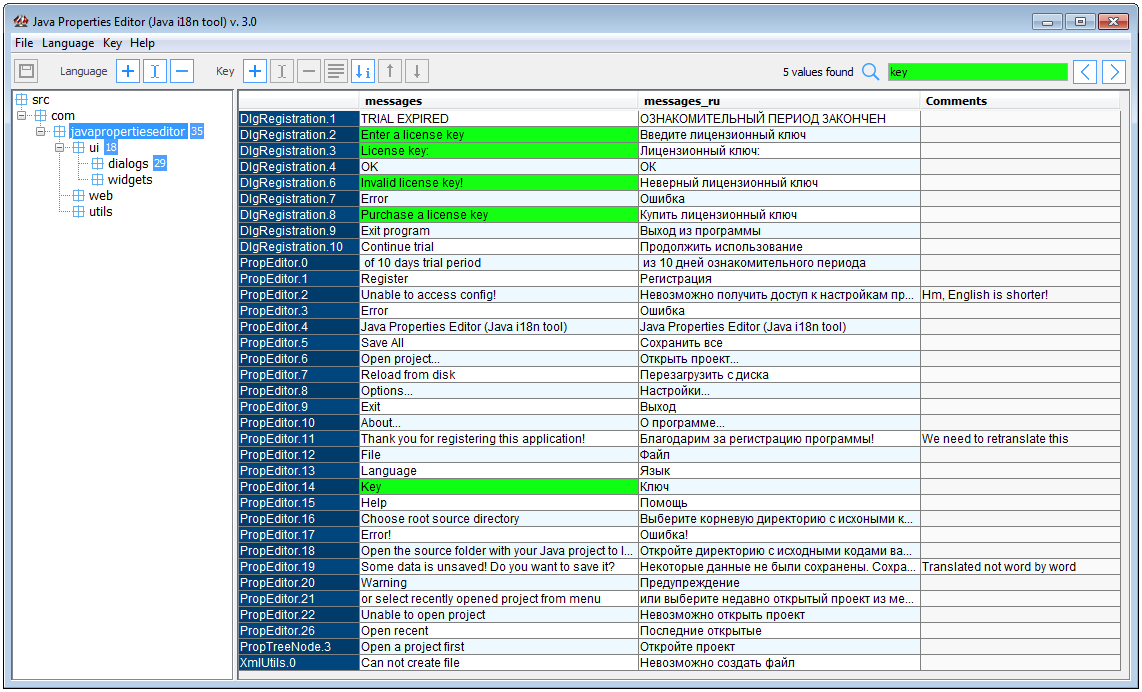Open the File menu
Image resolution: width=1142 pixels, height=692 pixels.
click(x=24, y=43)
